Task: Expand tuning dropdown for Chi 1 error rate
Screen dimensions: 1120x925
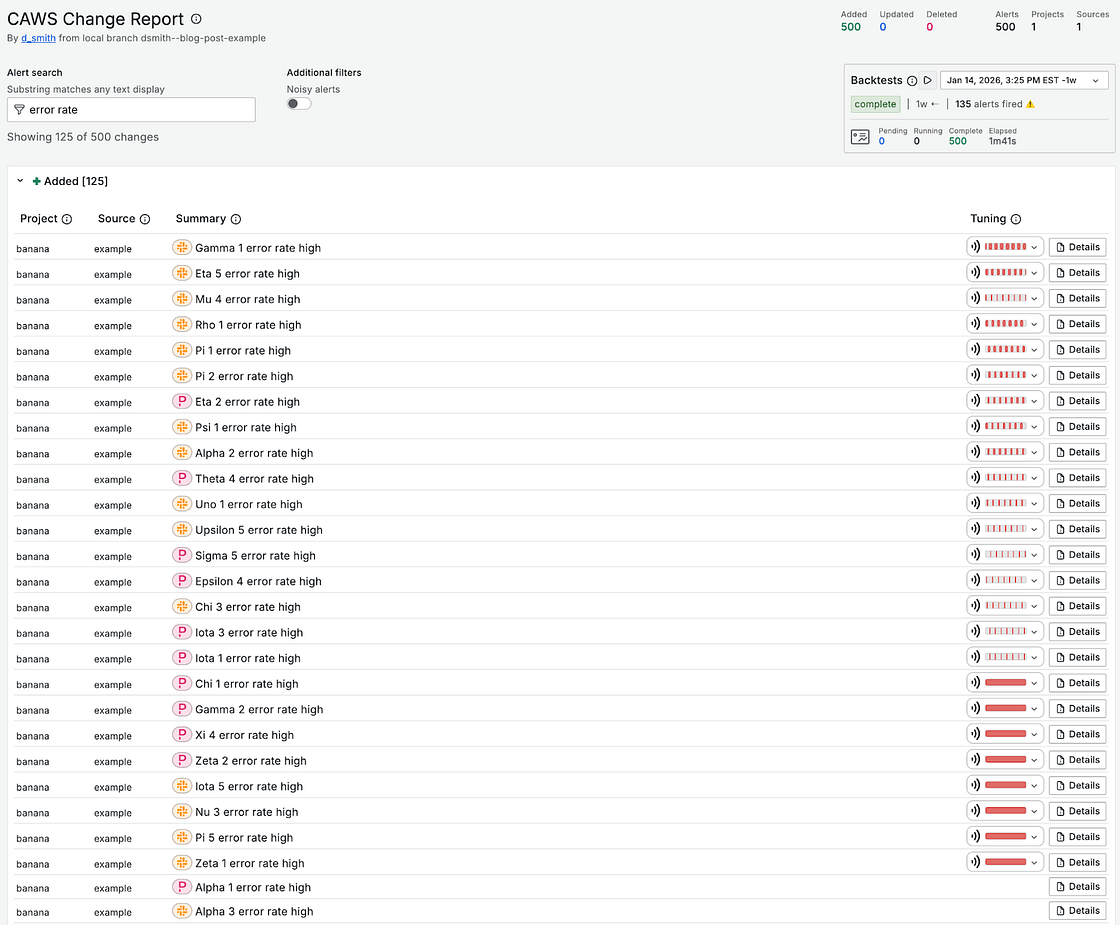Action: pos(1035,683)
